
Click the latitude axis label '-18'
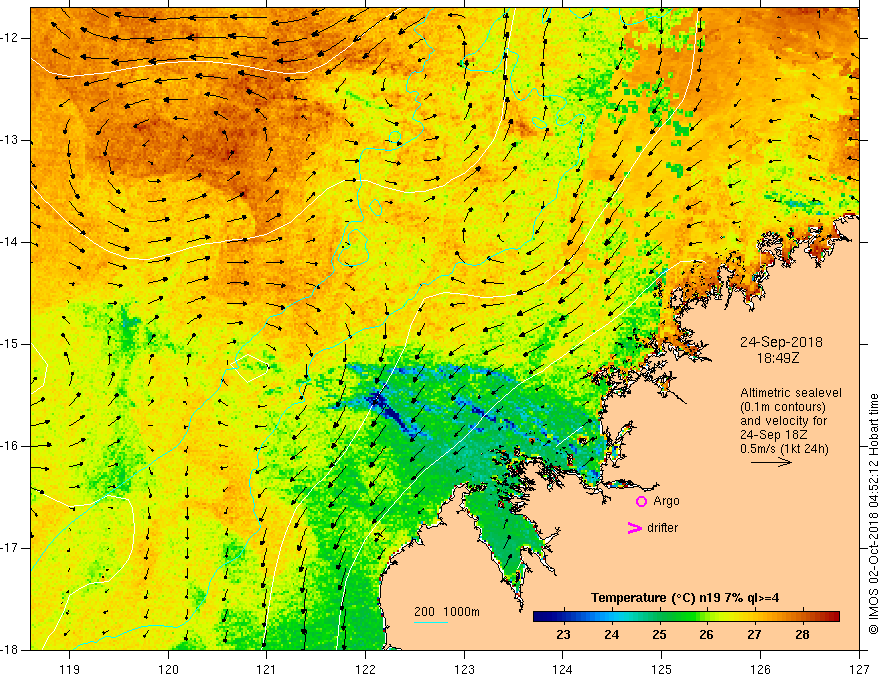[x=11, y=650]
